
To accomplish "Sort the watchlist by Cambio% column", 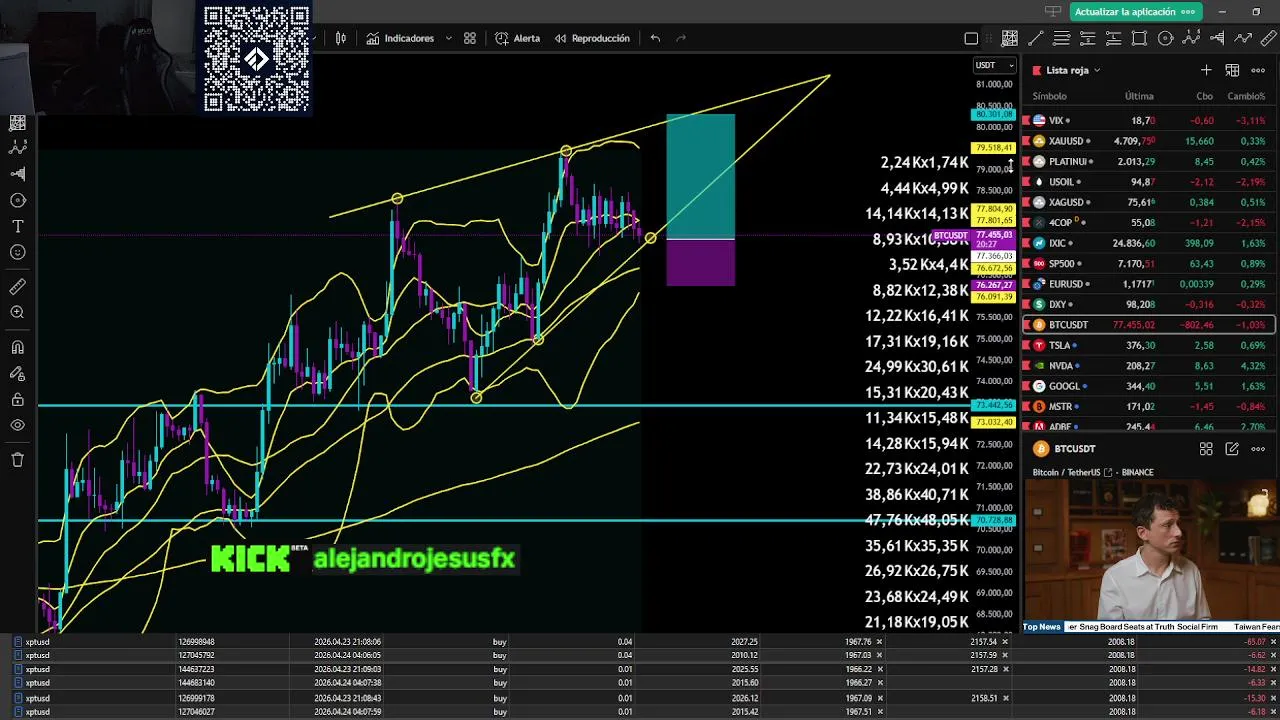I will (1246, 96).
